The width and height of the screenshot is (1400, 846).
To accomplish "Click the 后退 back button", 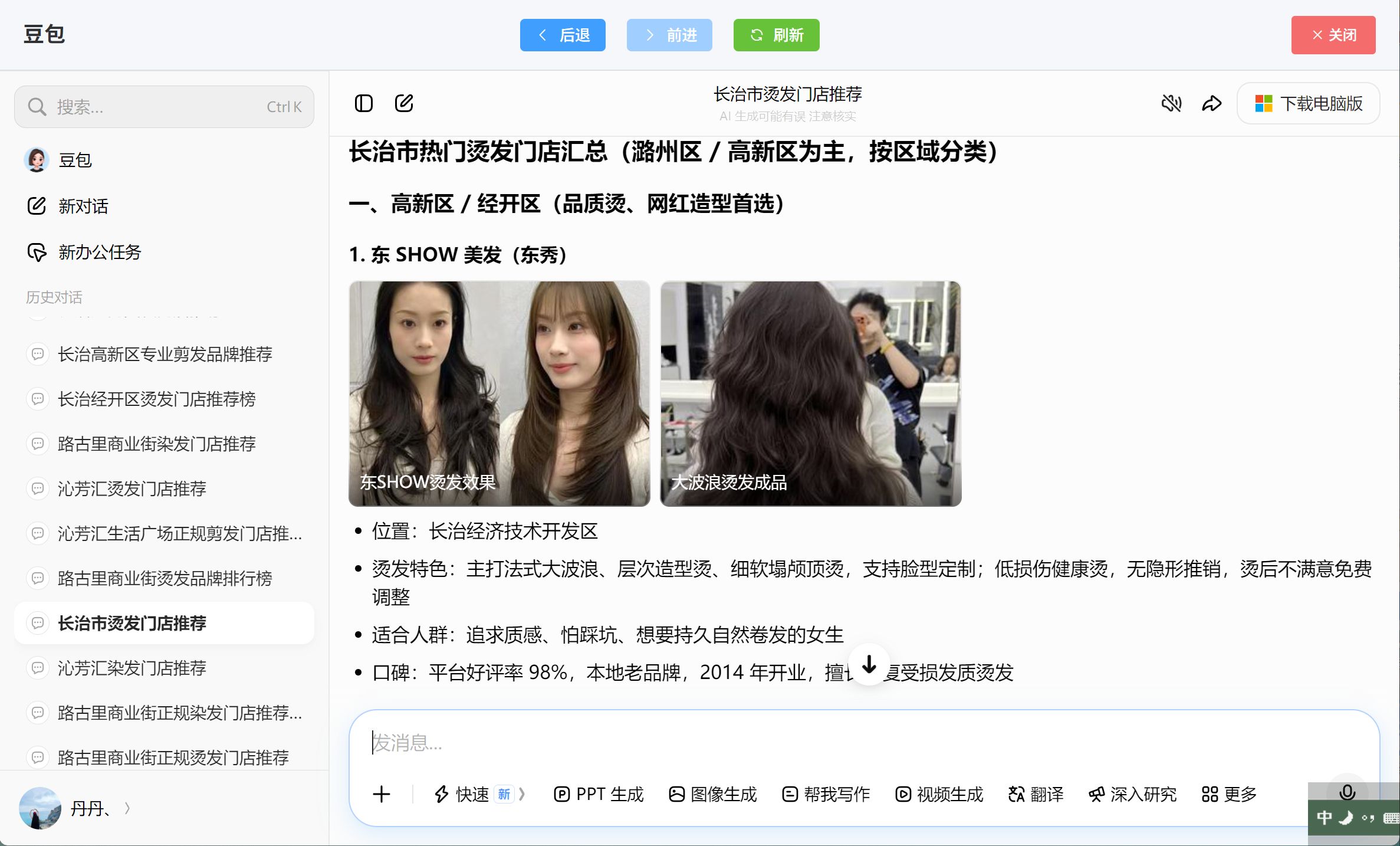I will pos(563,35).
